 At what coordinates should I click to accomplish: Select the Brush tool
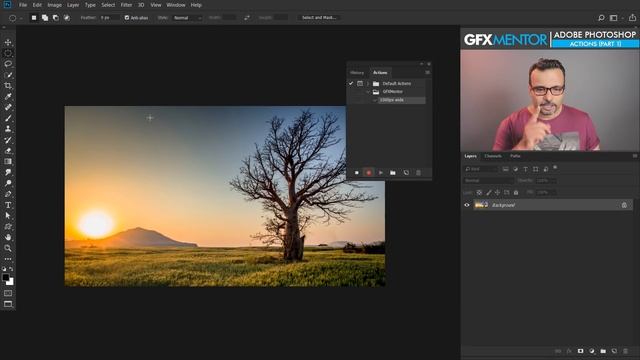click(8, 118)
